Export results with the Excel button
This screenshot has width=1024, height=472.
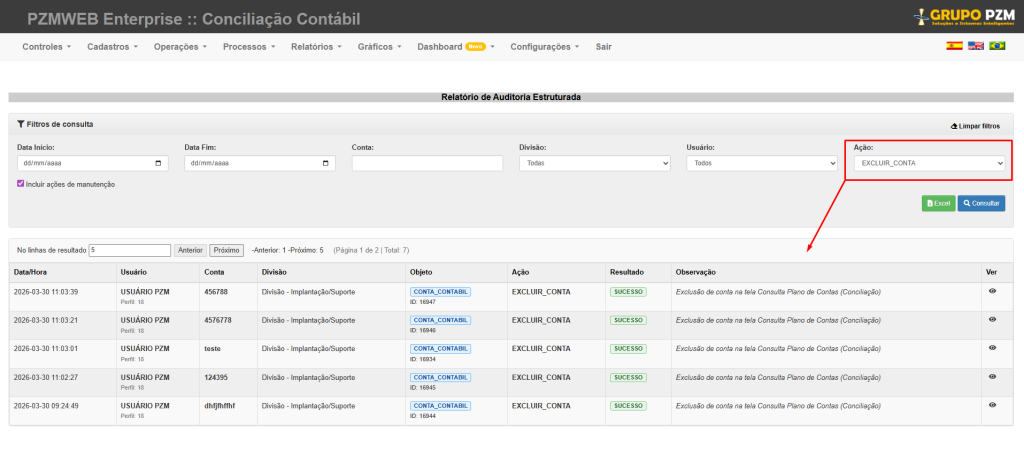coord(937,203)
